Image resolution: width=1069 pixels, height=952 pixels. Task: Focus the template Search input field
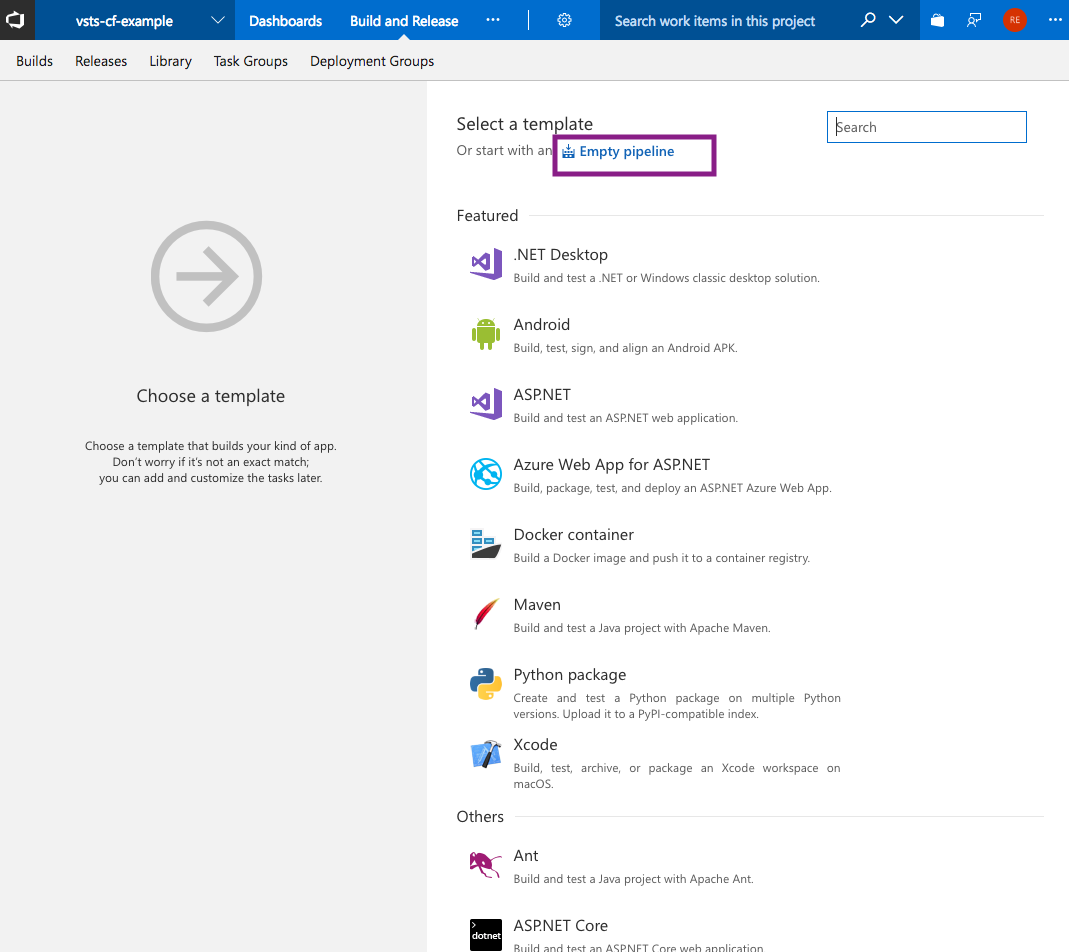click(927, 127)
